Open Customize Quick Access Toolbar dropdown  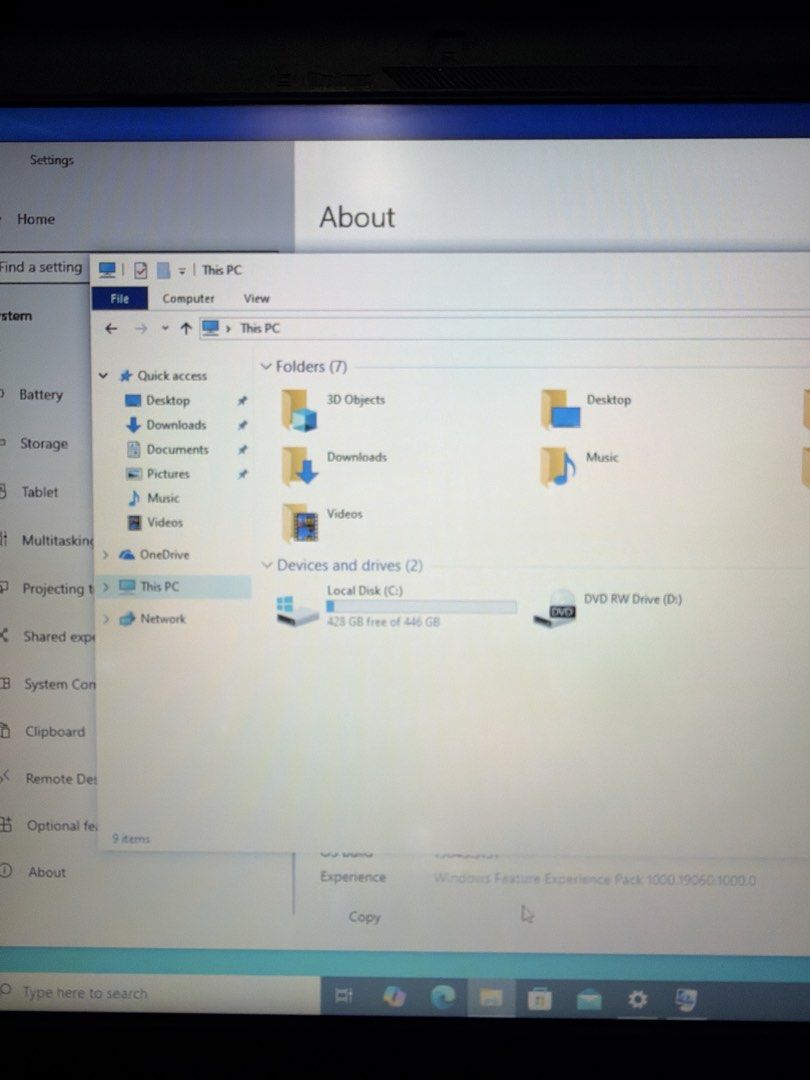click(x=182, y=271)
